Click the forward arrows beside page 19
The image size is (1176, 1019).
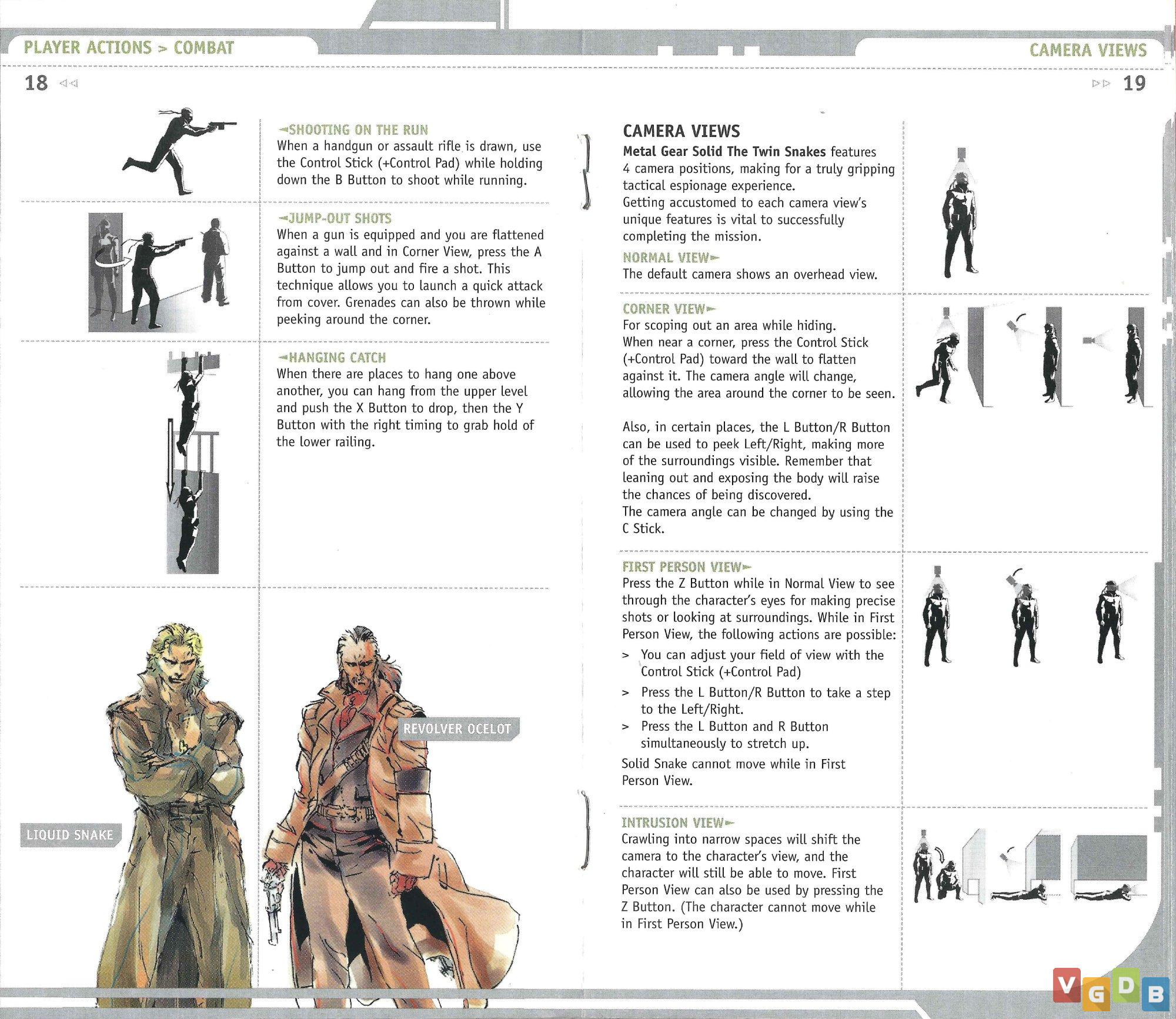point(1101,83)
